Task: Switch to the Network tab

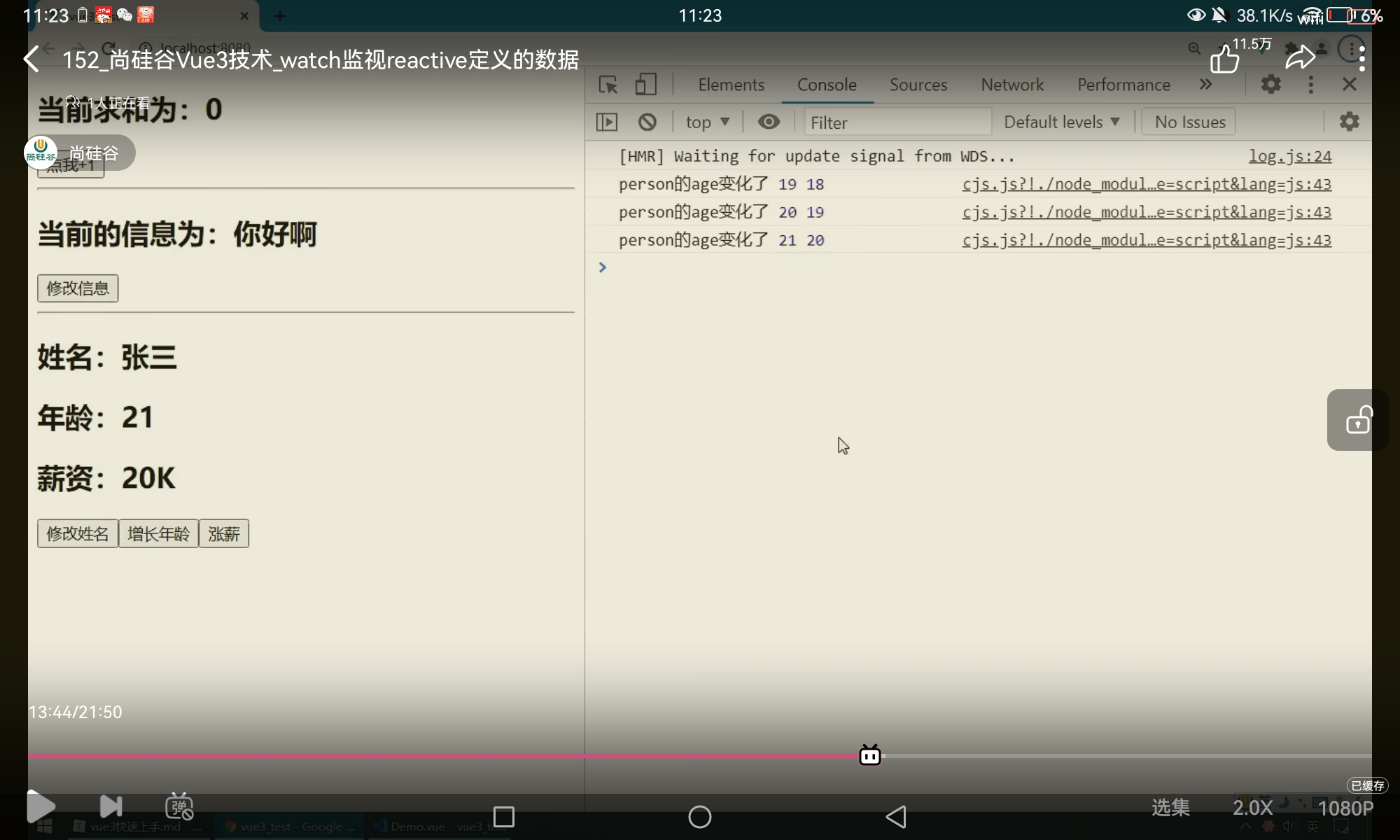Action: coord(1011,85)
